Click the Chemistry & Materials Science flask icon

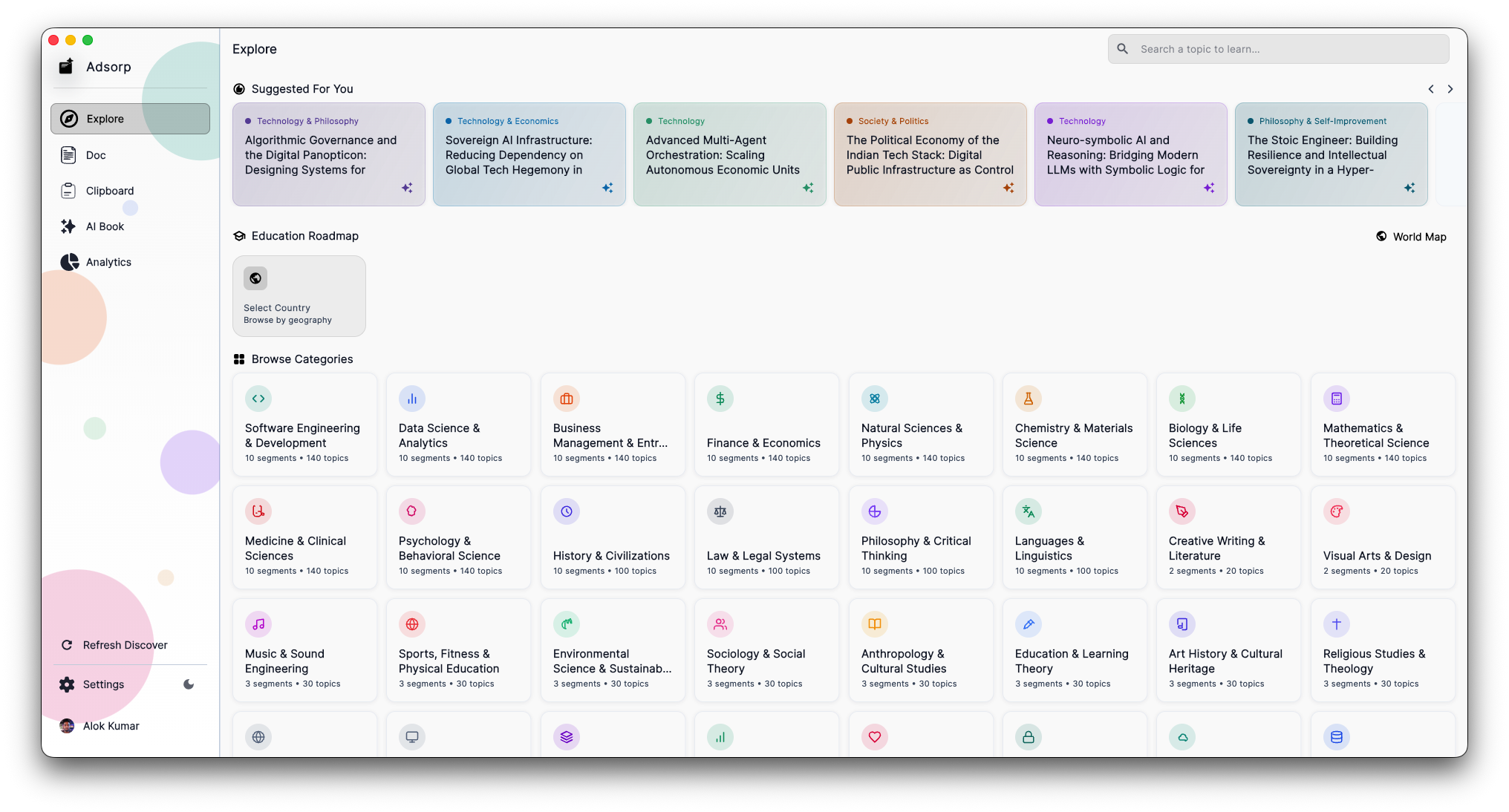[x=1029, y=399]
